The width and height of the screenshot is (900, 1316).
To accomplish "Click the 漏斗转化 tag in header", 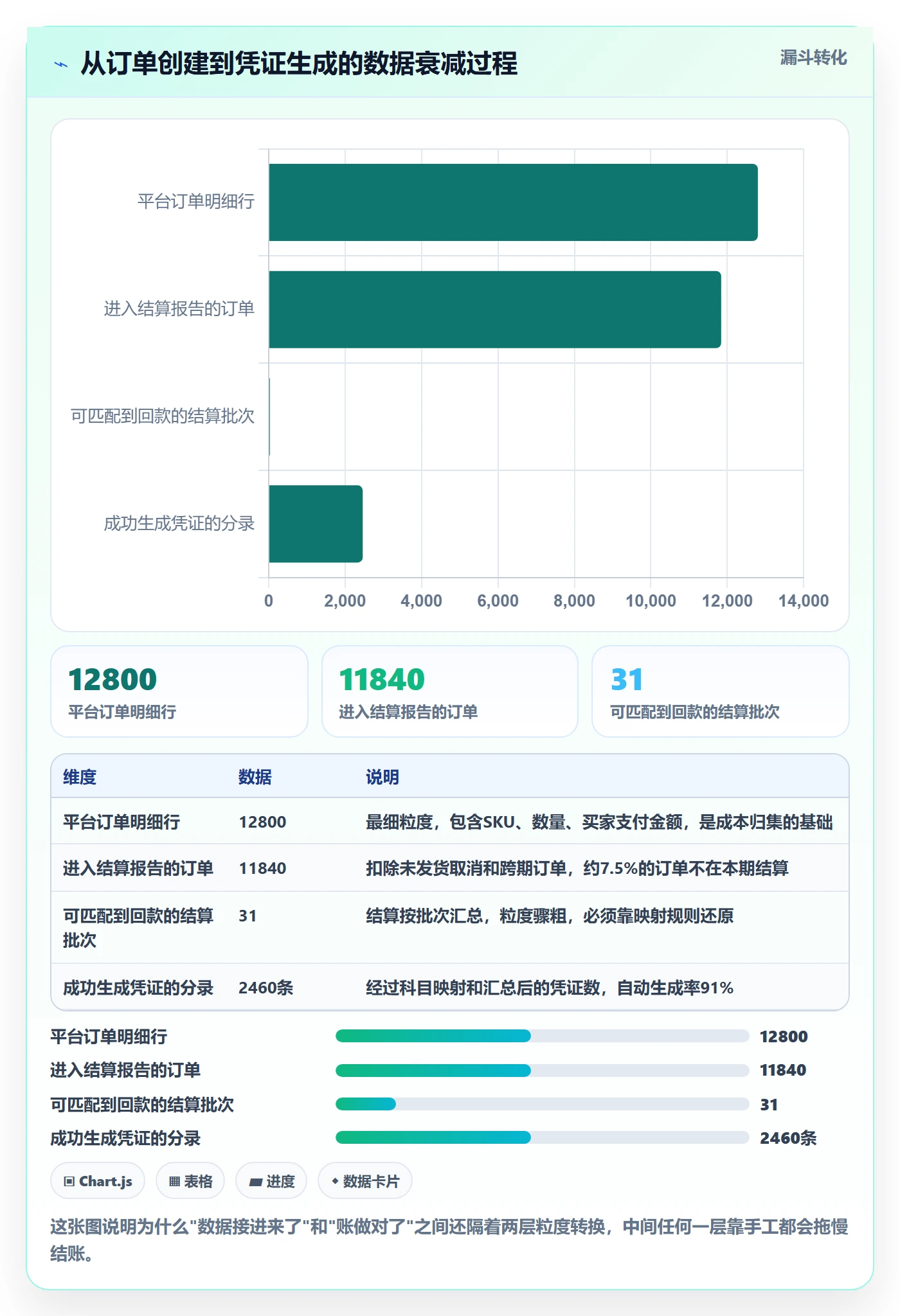I will point(813,58).
